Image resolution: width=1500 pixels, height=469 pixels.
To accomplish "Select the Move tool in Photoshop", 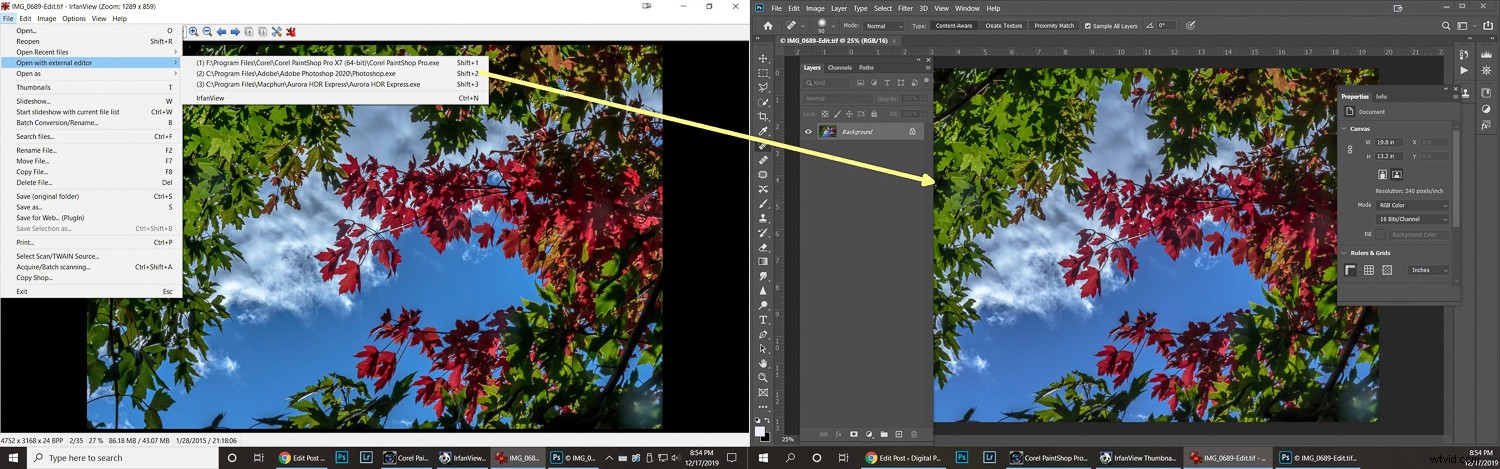I will [x=763, y=59].
